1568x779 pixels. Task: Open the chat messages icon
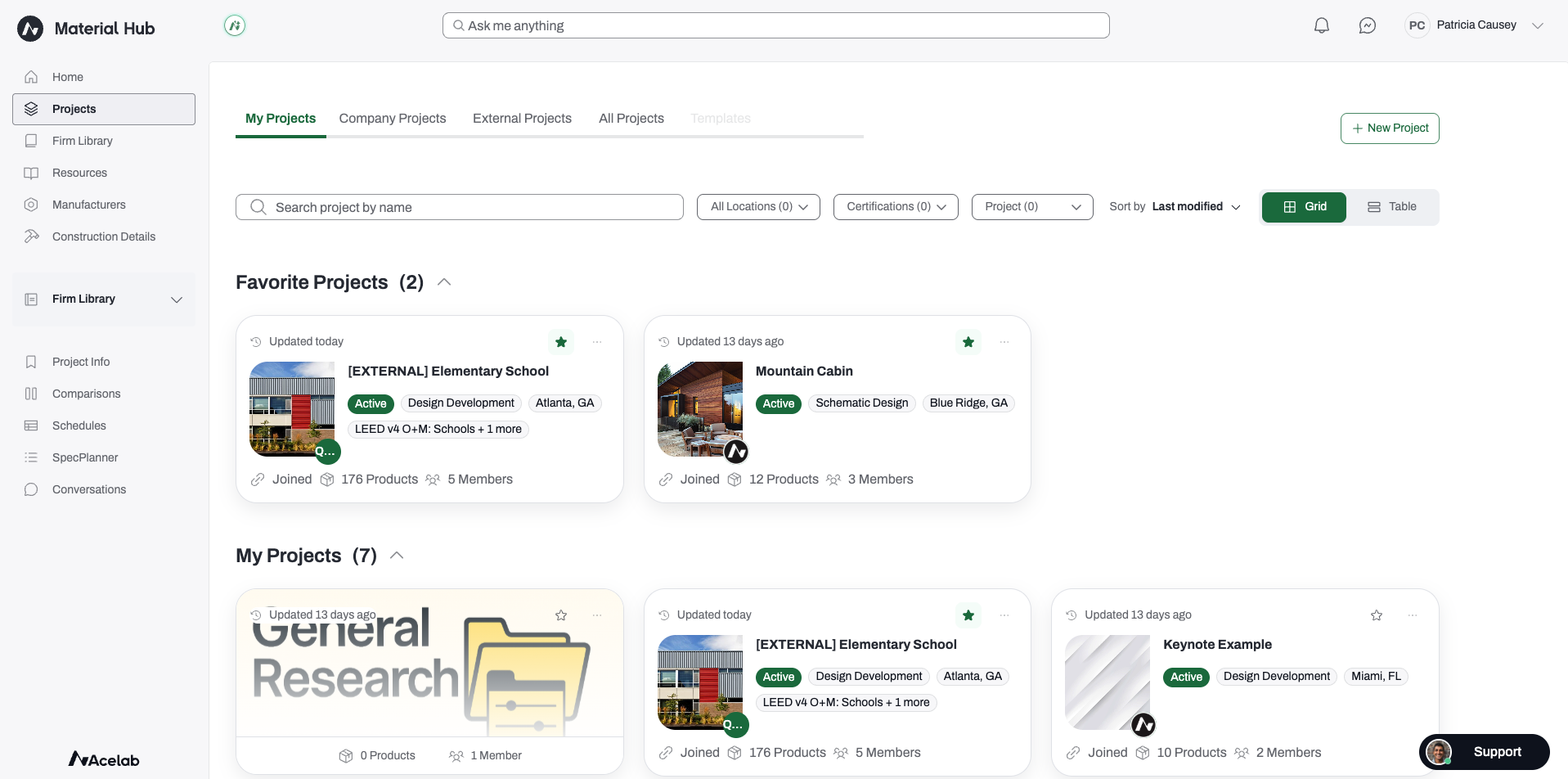(1367, 25)
